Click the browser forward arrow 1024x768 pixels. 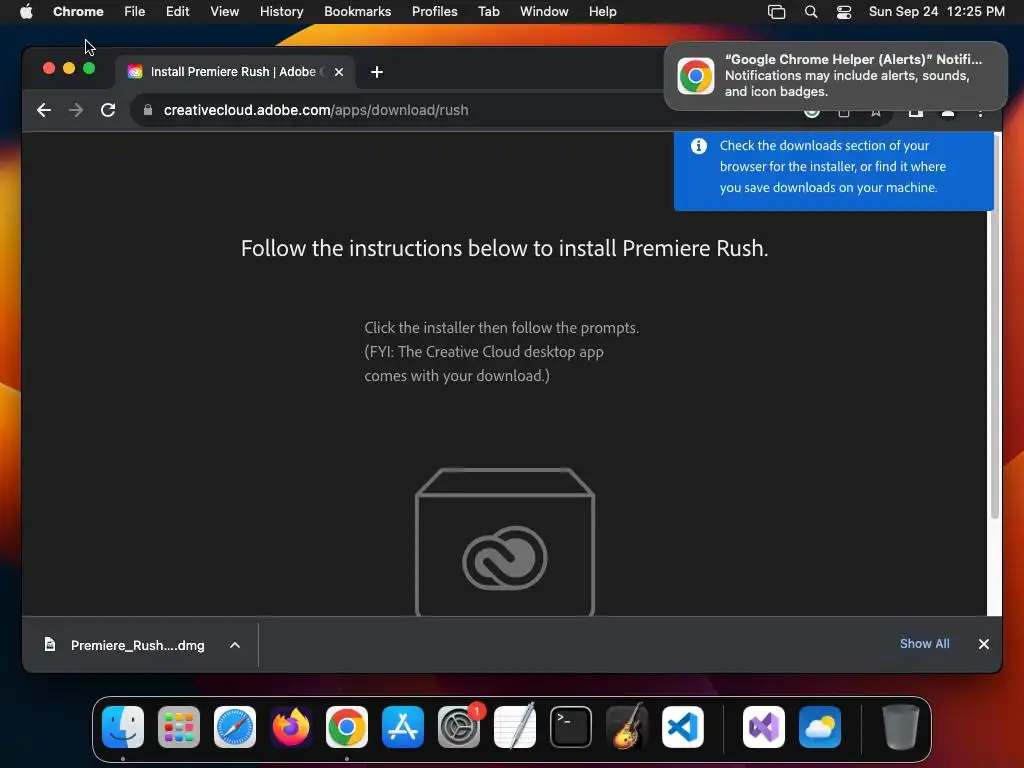76,110
